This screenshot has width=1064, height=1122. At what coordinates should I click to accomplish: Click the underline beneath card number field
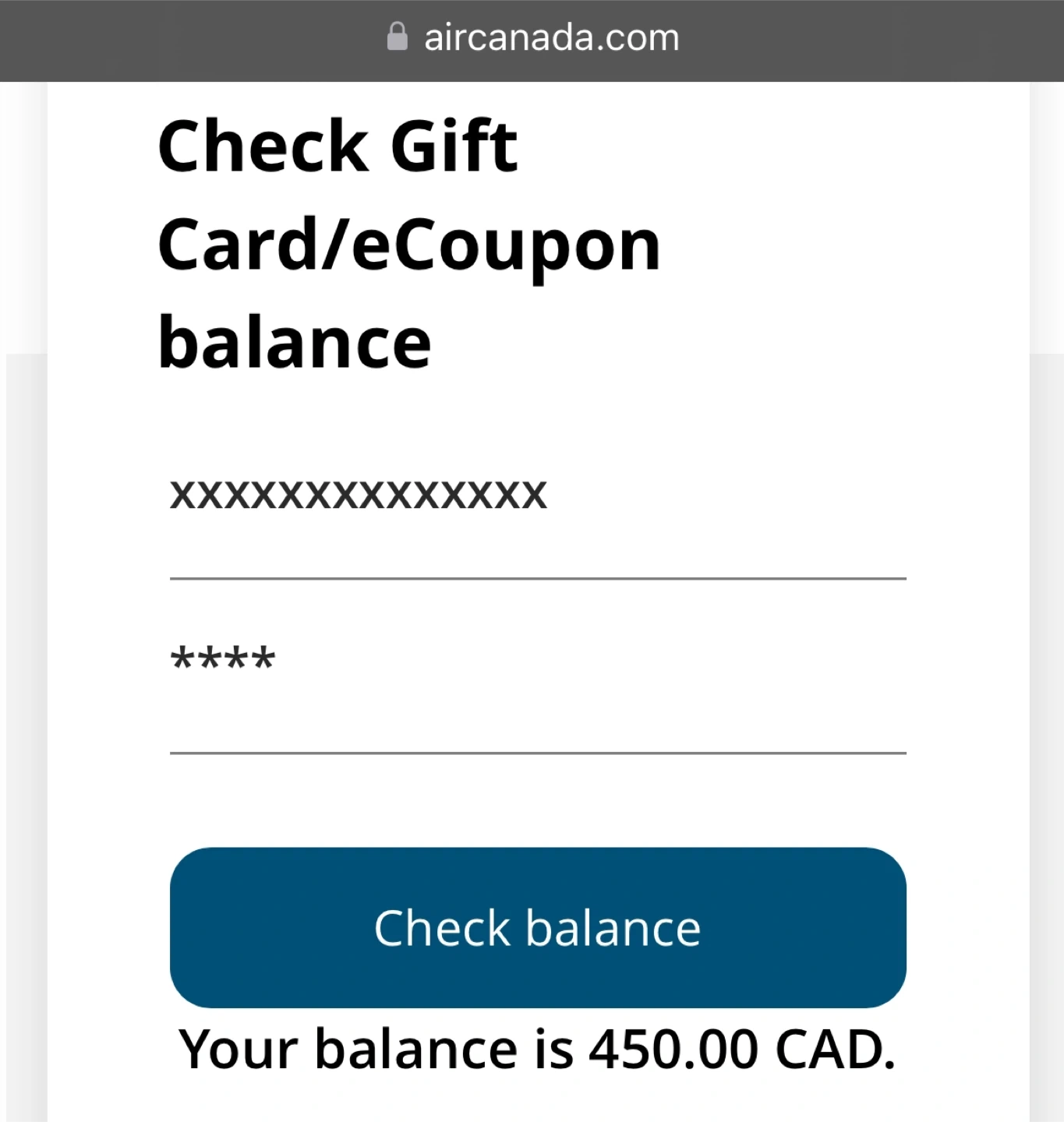click(x=538, y=578)
